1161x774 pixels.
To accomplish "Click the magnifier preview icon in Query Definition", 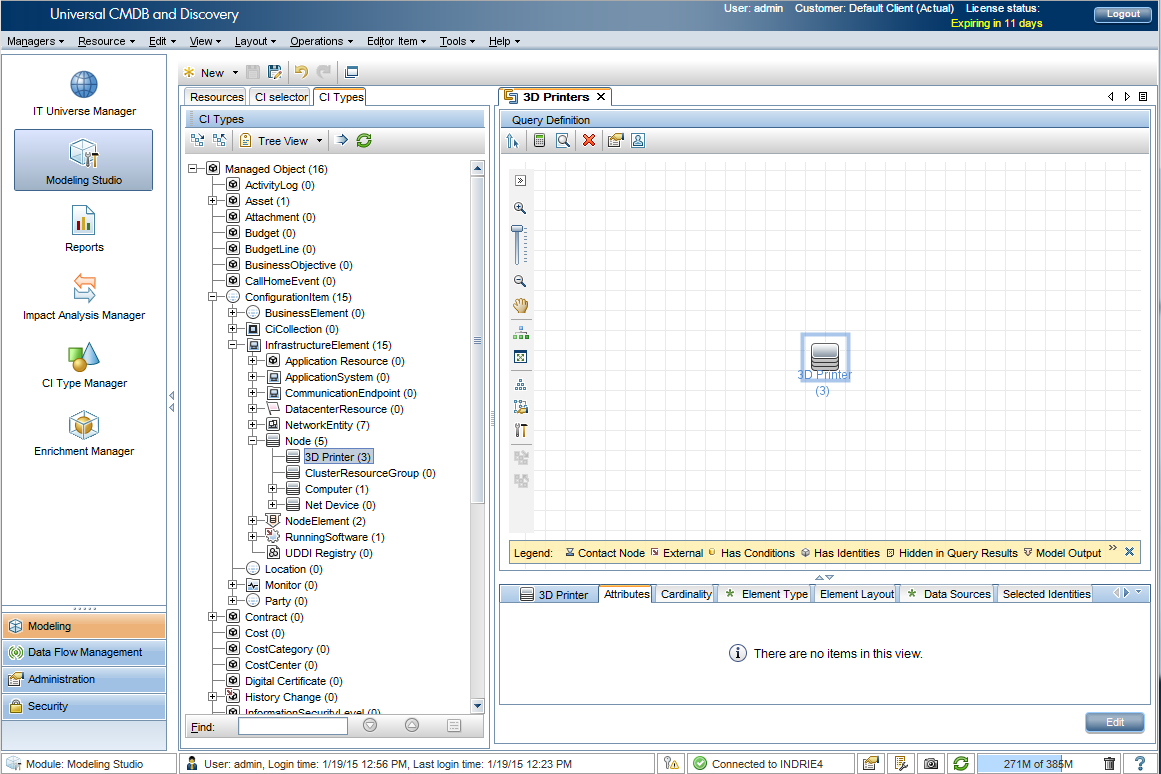I will click(563, 140).
